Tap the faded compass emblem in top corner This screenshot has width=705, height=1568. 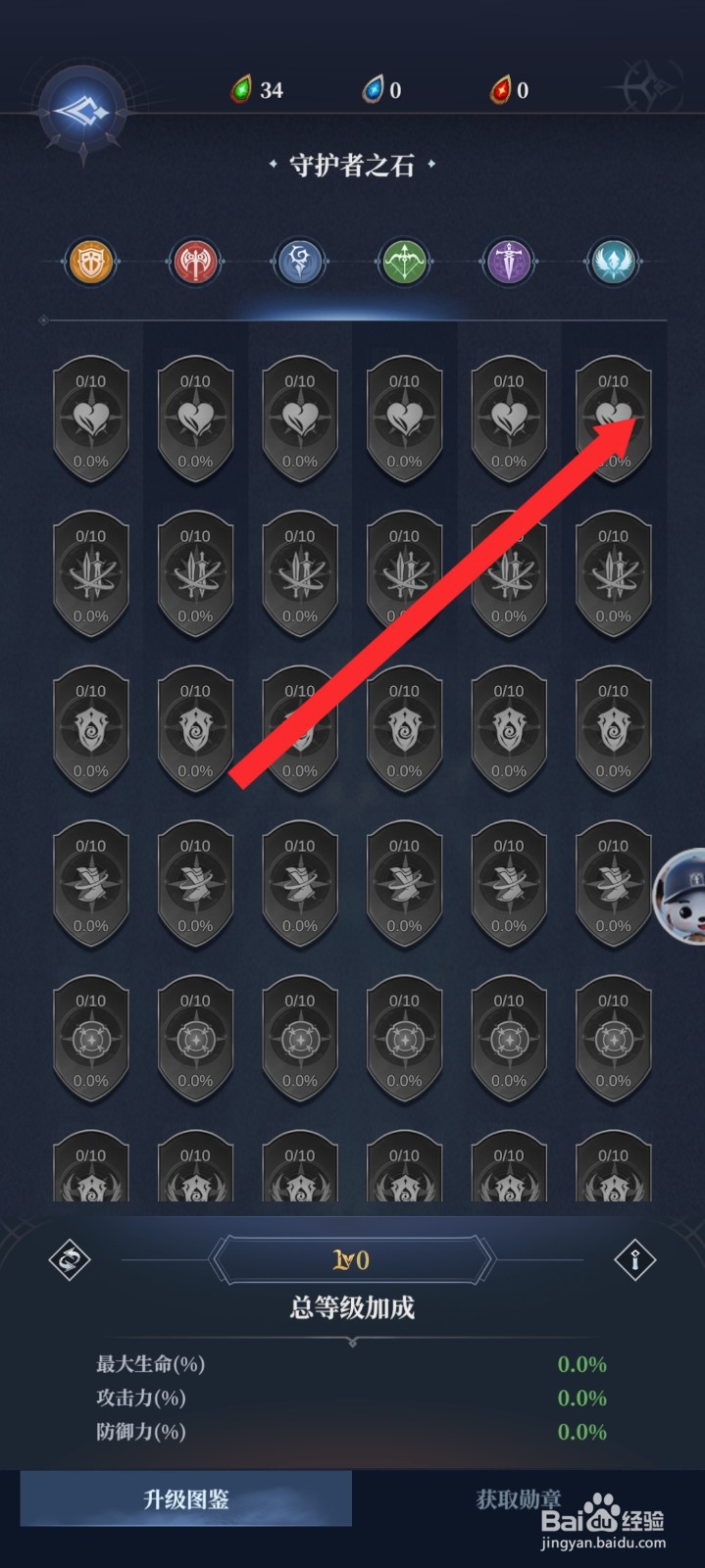(648, 88)
